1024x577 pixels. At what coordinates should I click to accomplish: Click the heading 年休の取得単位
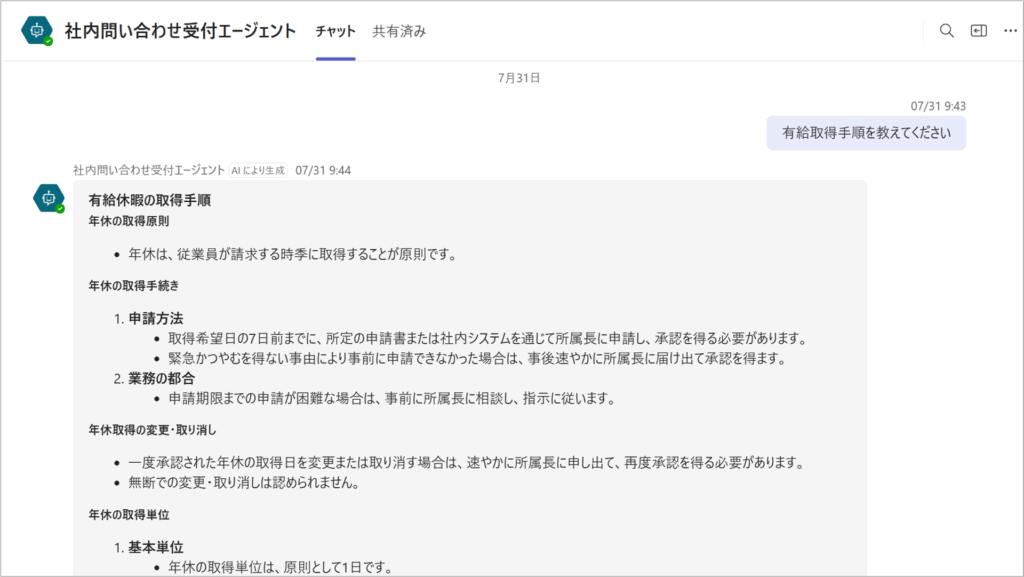click(x=129, y=515)
